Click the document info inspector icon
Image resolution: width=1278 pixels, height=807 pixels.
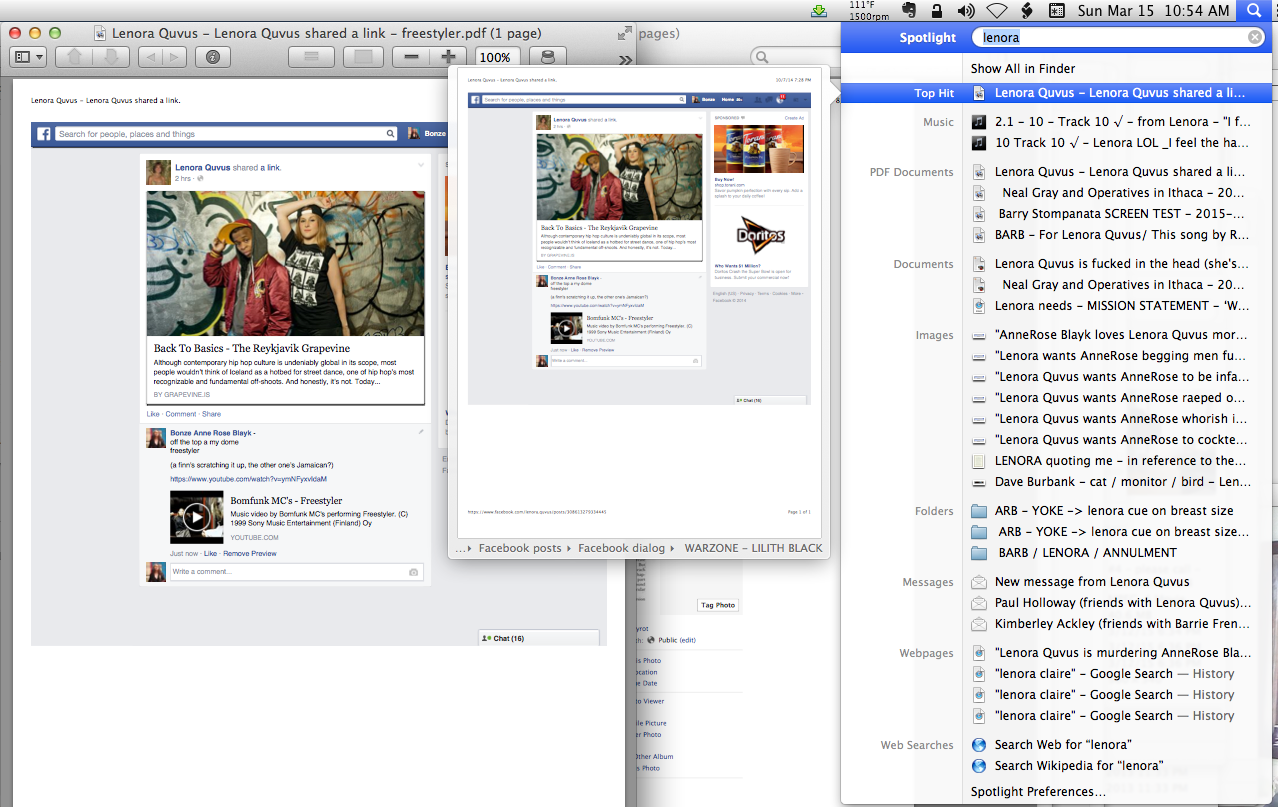point(212,57)
